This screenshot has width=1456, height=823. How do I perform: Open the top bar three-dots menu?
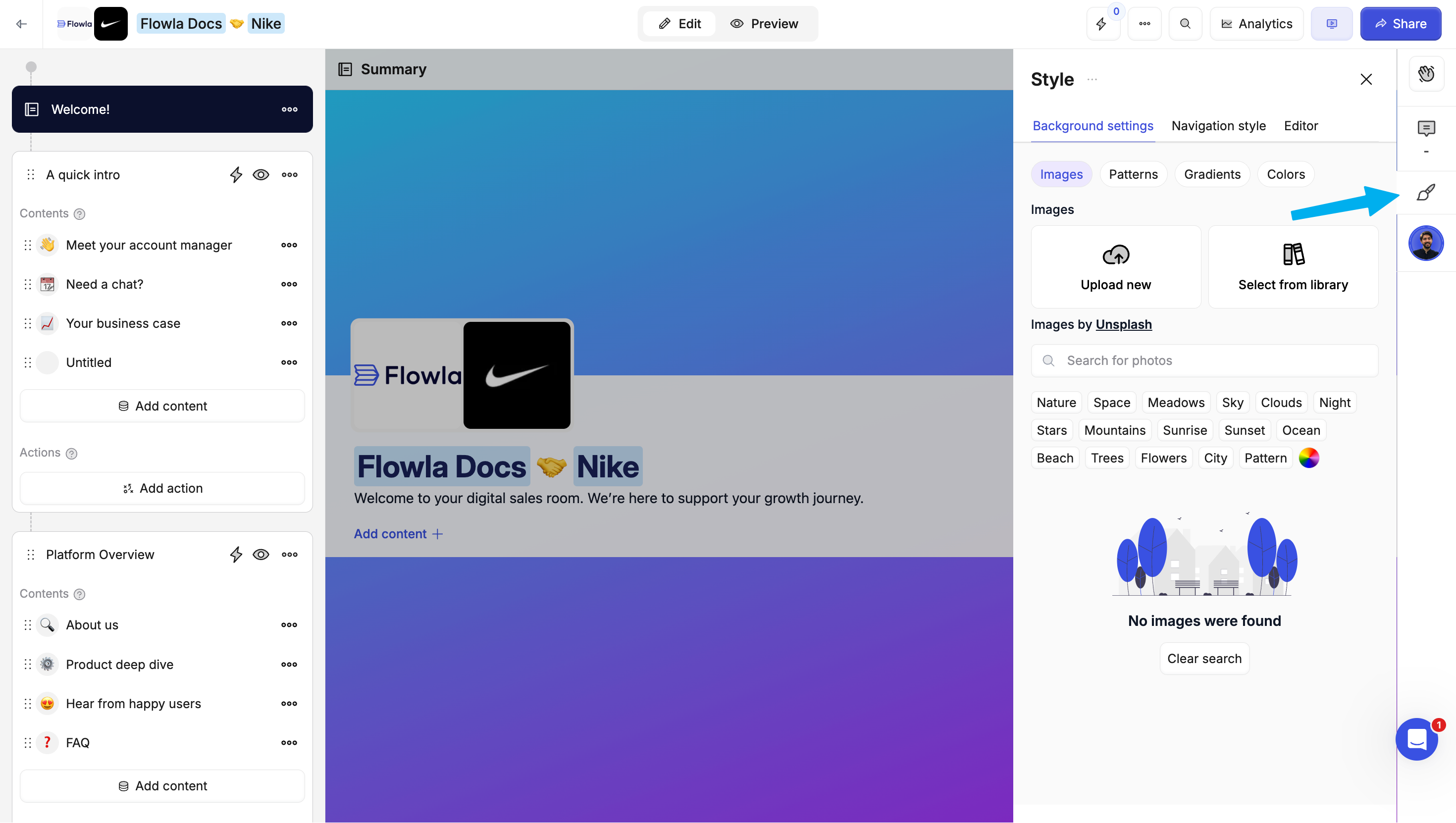1144,24
